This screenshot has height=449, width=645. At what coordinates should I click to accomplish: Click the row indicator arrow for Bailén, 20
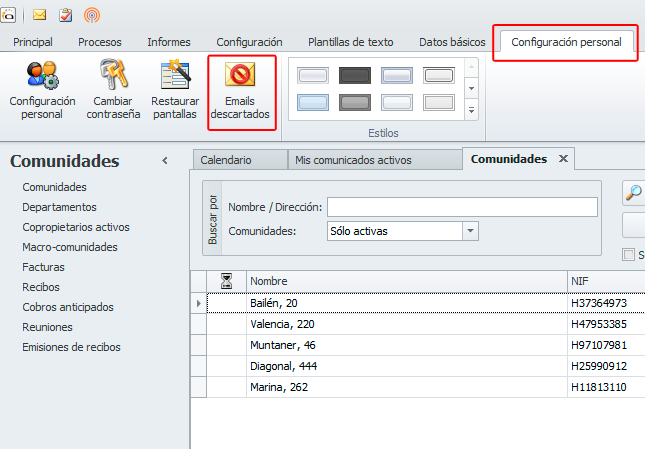click(199, 303)
